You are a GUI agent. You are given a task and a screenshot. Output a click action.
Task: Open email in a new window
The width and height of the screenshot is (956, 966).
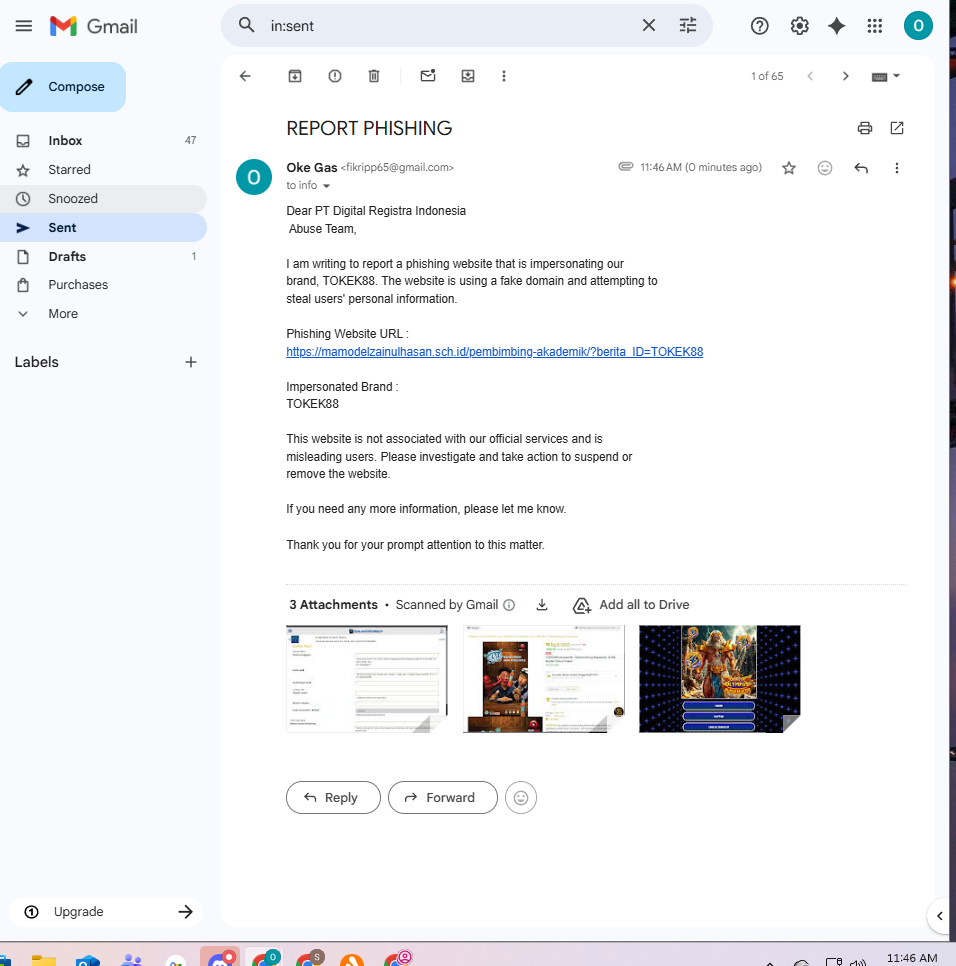(x=897, y=128)
